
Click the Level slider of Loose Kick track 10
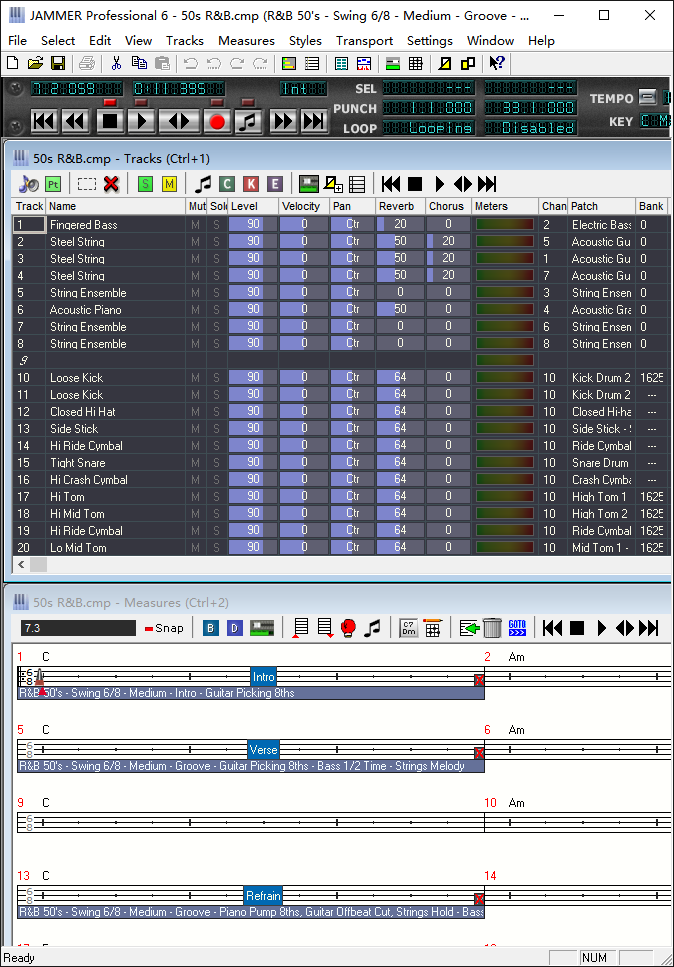[x=253, y=378]
